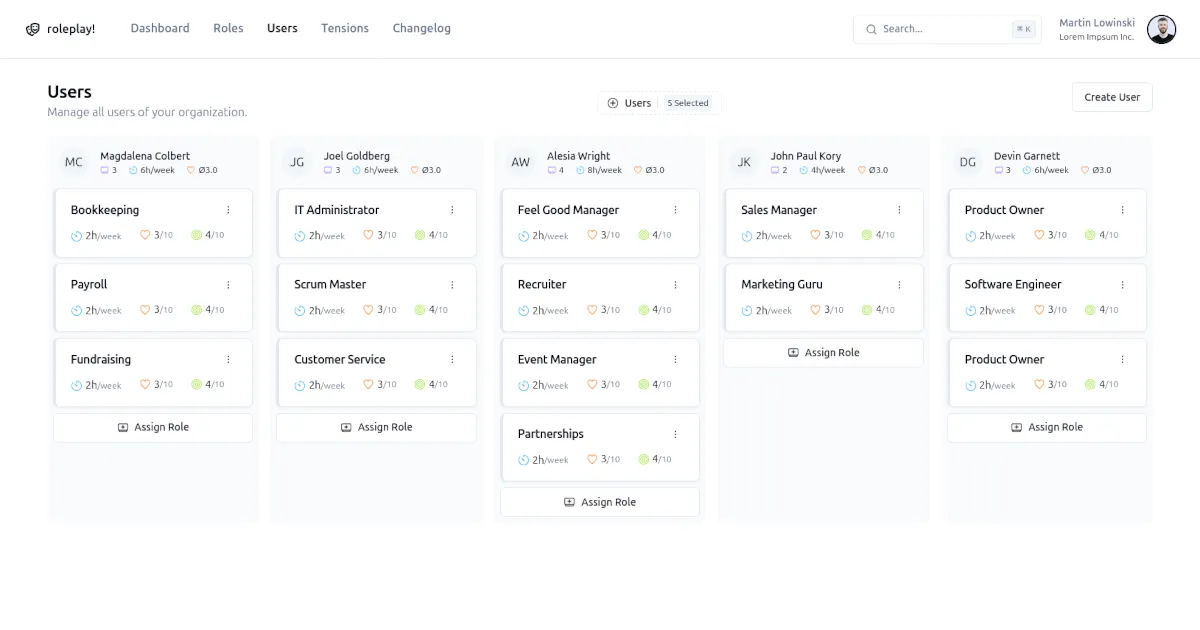Open options menu for Partnerships role
Image resolution: width=1200 pixels, height=630 pixels.
point(675,434)
